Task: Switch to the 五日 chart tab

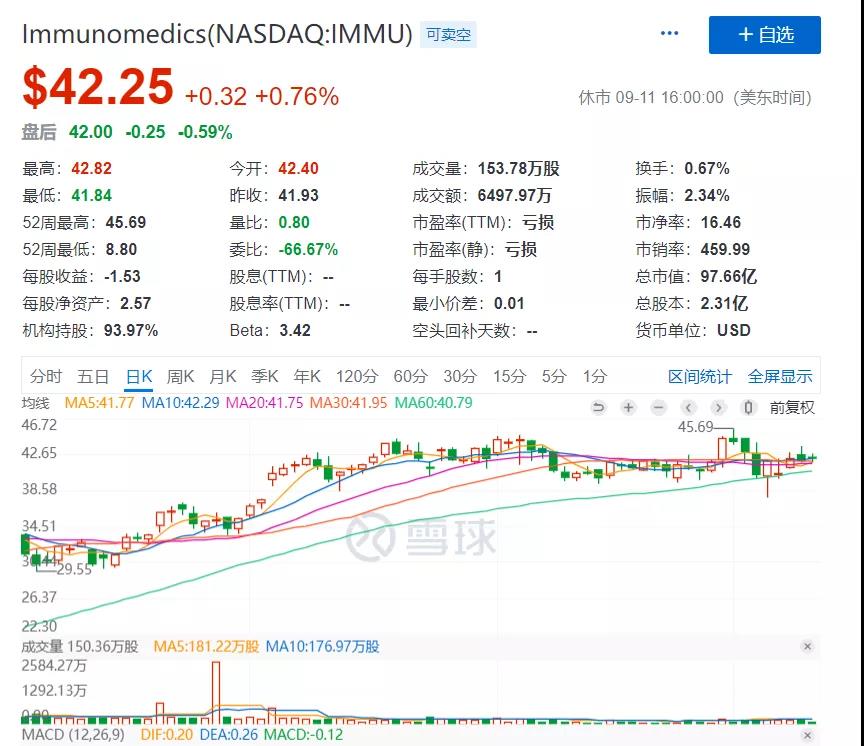Action: 93,376
